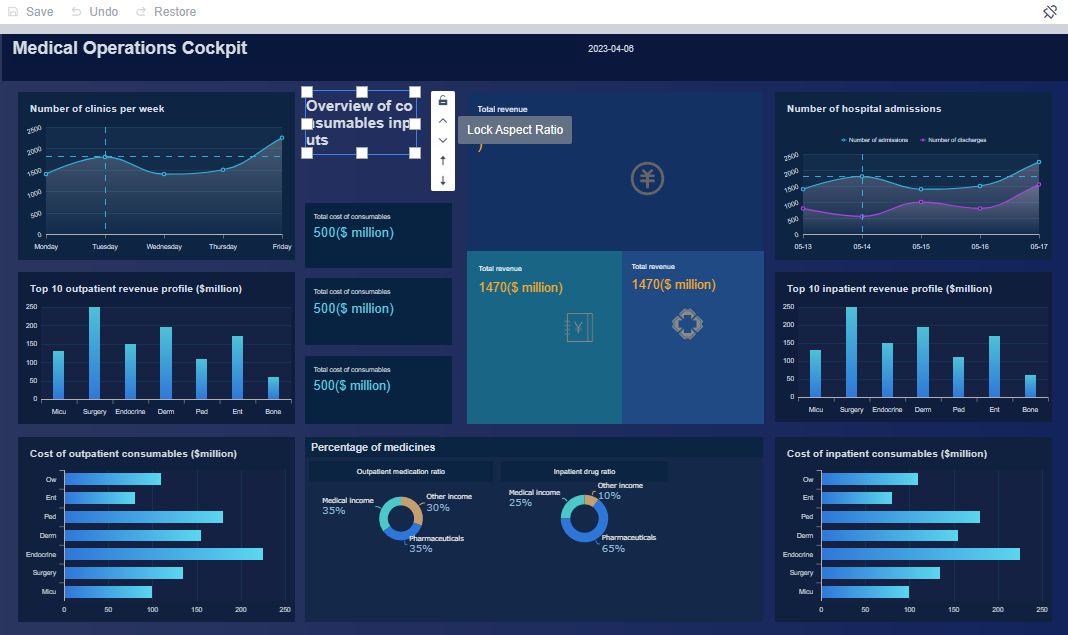Click the ledger notebook revenue icon

(578, 327)
